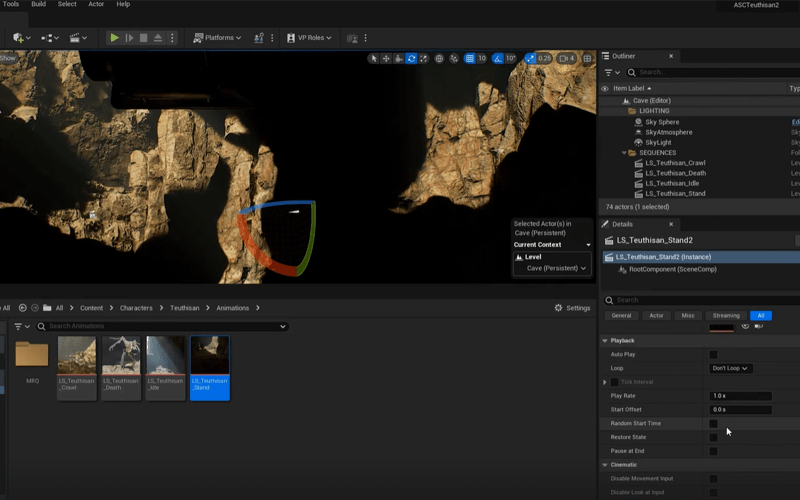Image resolution: width=800 pixels, height=500 pixels.
Task: Activate the Rotate transform tool
Action: [411, 59]
